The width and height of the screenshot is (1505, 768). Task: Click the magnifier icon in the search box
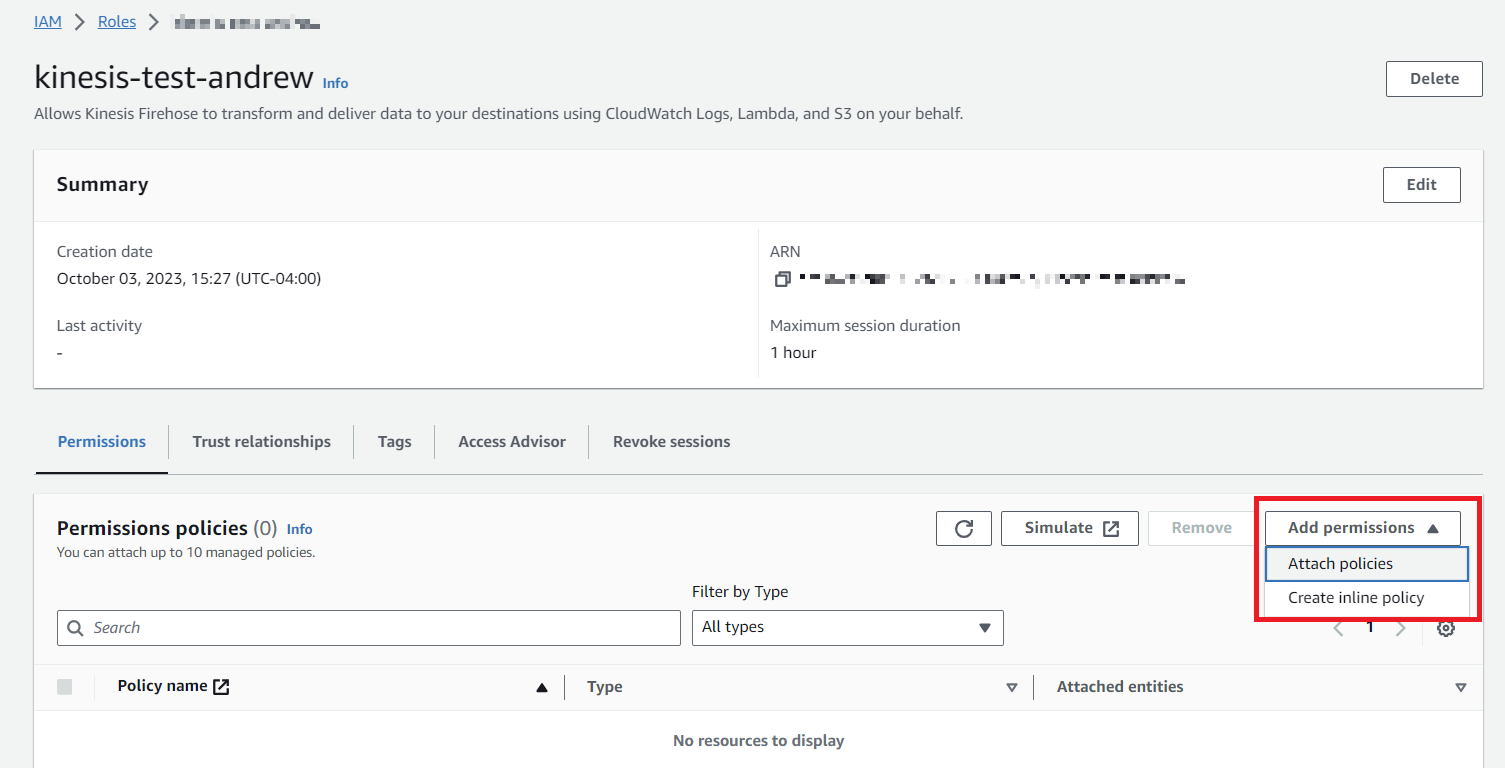75,628
